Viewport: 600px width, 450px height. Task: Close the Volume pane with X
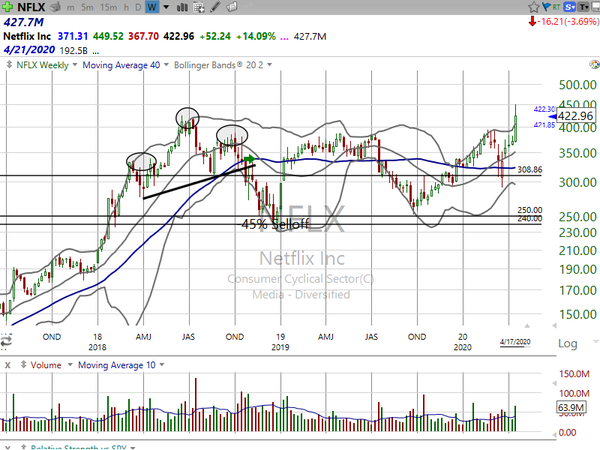point(7,365)
